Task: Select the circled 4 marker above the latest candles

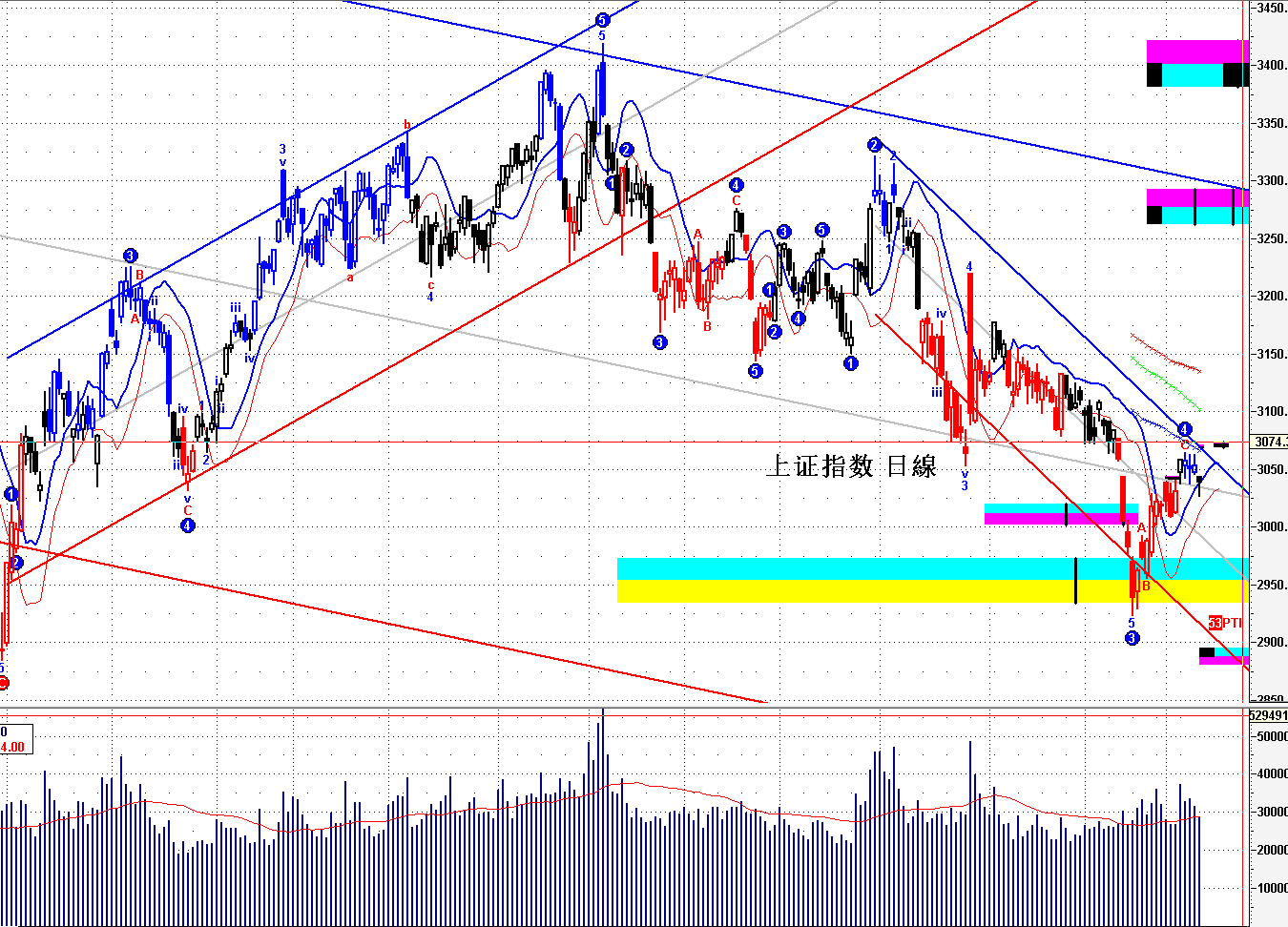Action: coord(1185,429)
